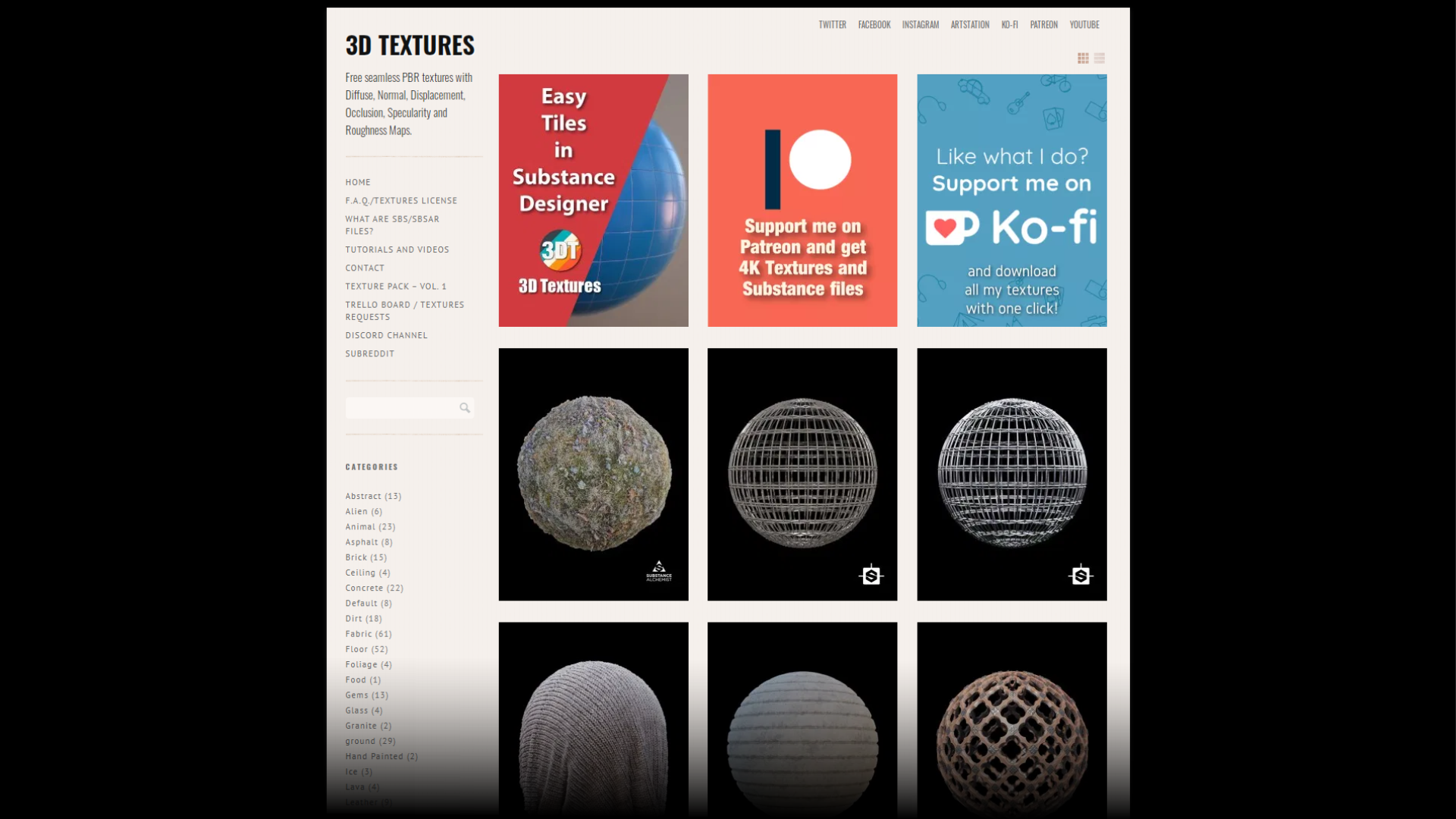Image resolution: width=1456 pixels, height=819 pixels.
Task: Open the ArtStation link
Action: (x=970, y=25)
